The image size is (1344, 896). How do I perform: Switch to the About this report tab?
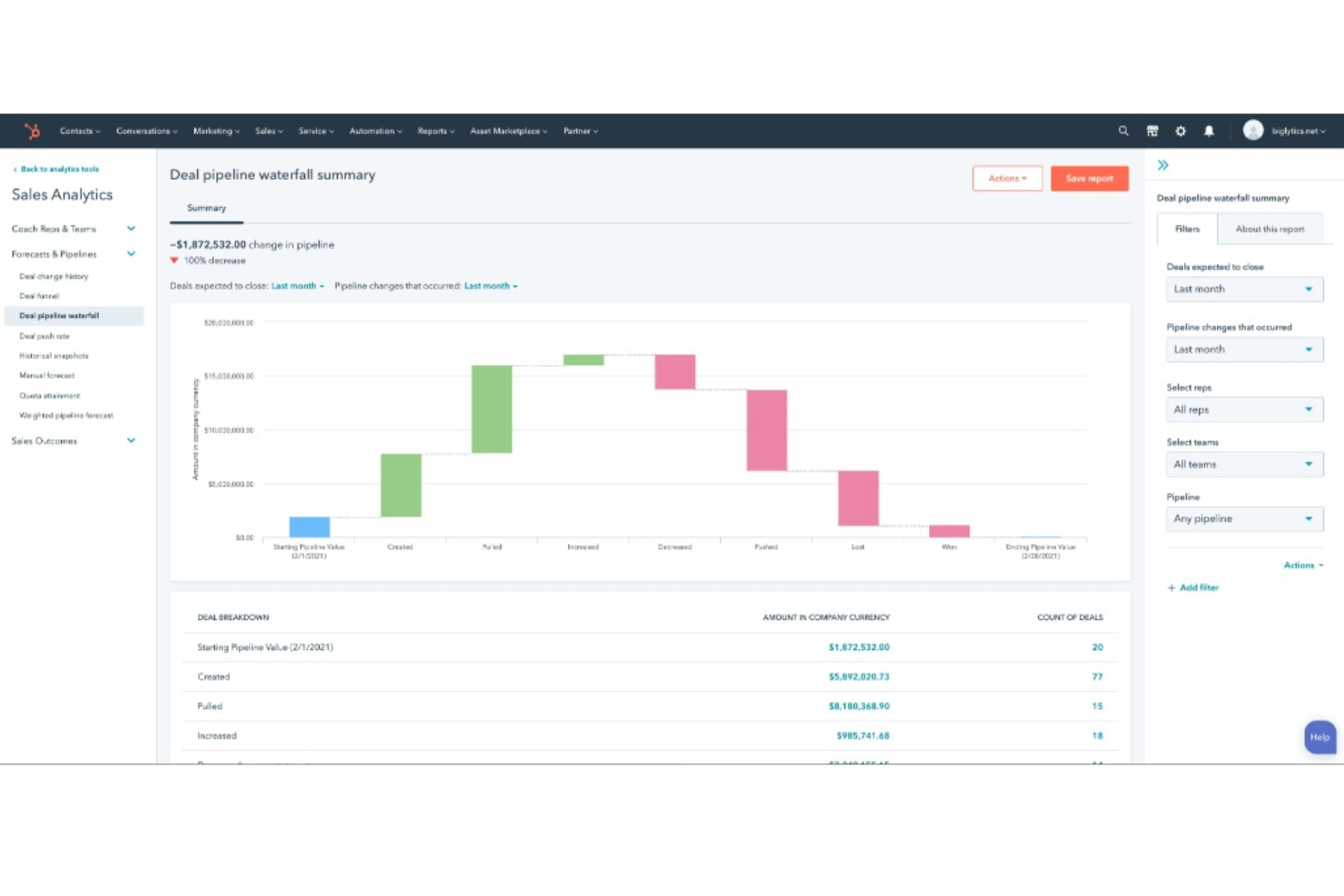click(x=1270, y=229)
